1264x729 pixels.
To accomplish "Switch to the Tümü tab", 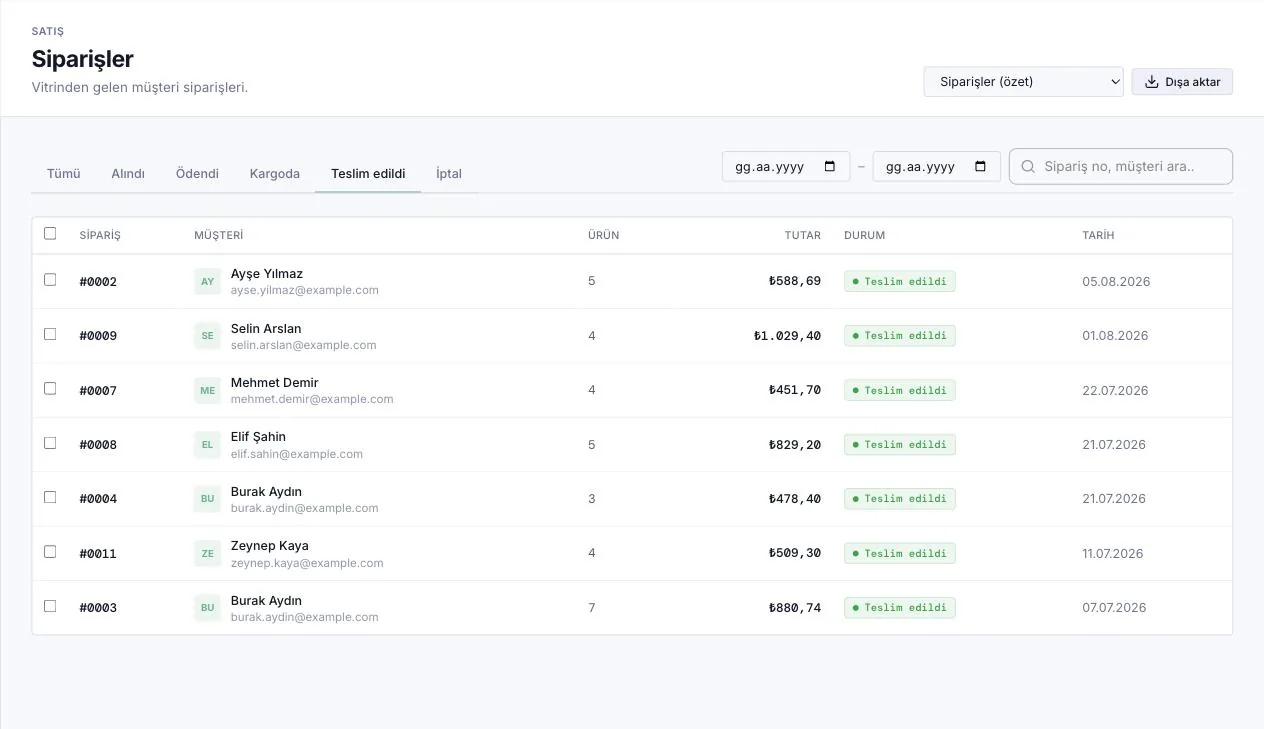I will coord(63,174).
